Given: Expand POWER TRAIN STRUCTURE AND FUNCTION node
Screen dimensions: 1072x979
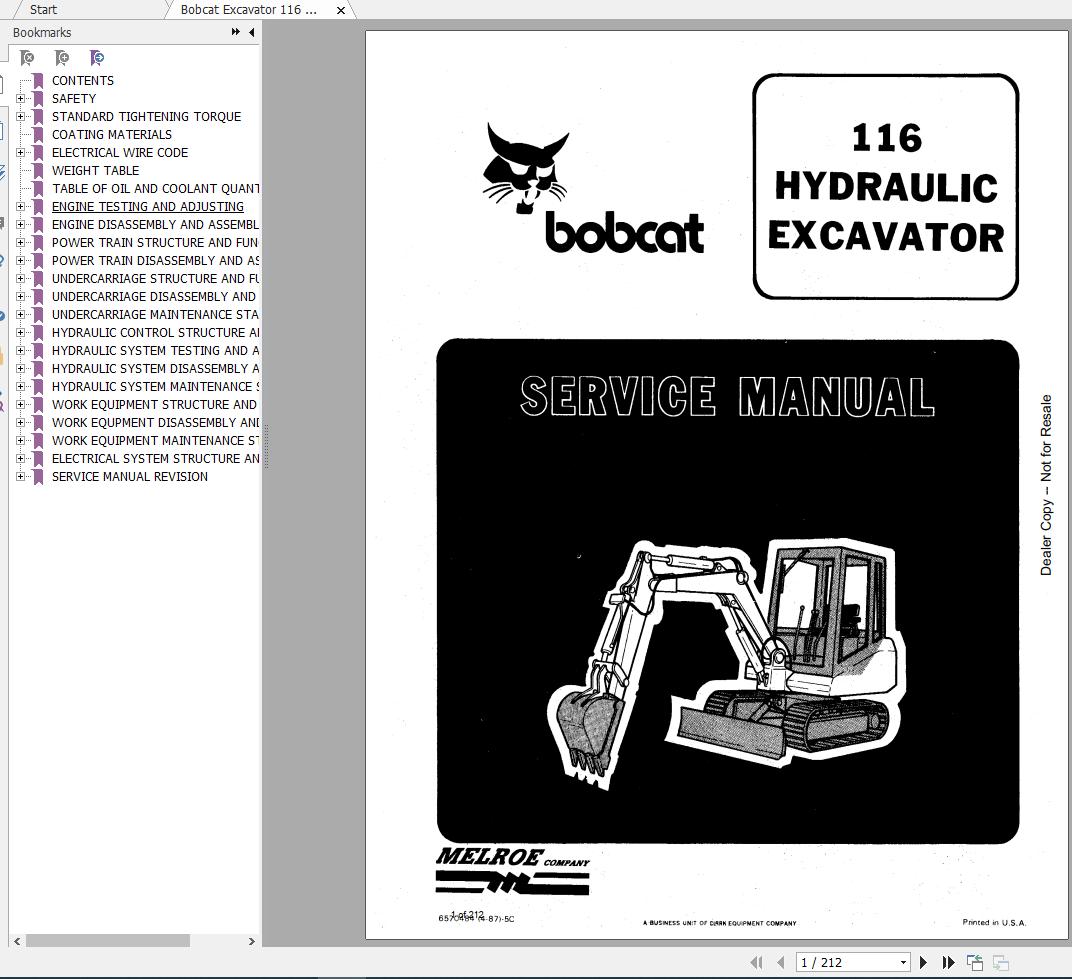Looking at the screenshot, I should (21, 243).
